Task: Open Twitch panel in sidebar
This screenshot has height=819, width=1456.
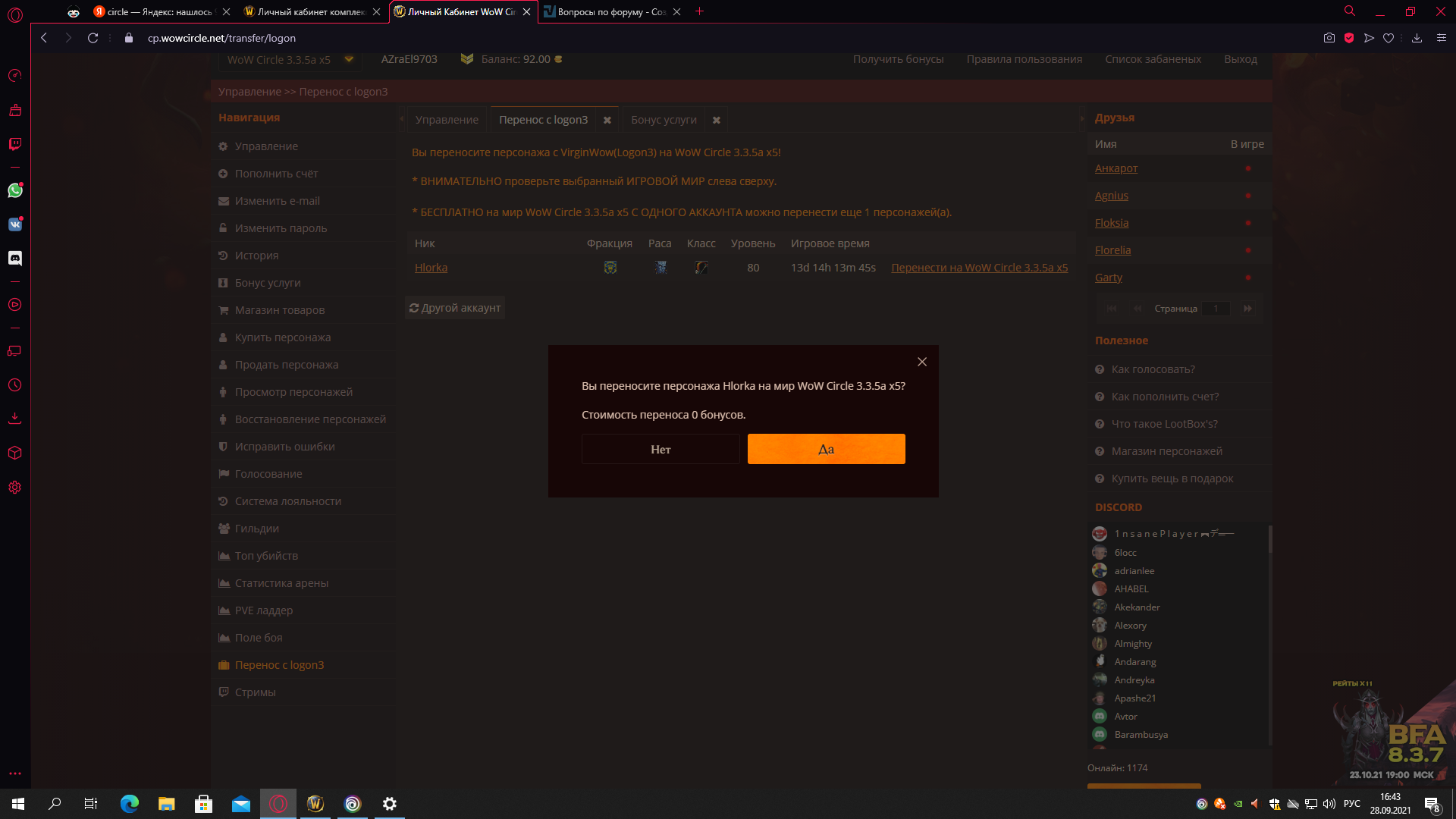Action: click(x=15, y=144)
